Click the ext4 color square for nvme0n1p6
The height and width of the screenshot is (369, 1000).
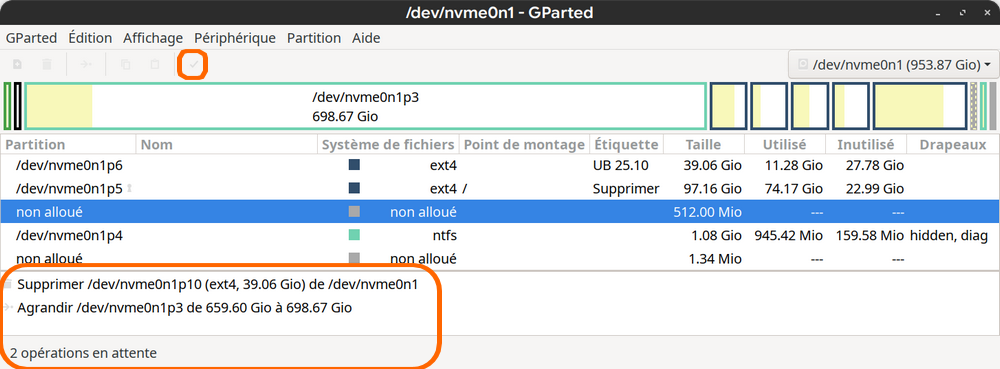click(354, 165)
